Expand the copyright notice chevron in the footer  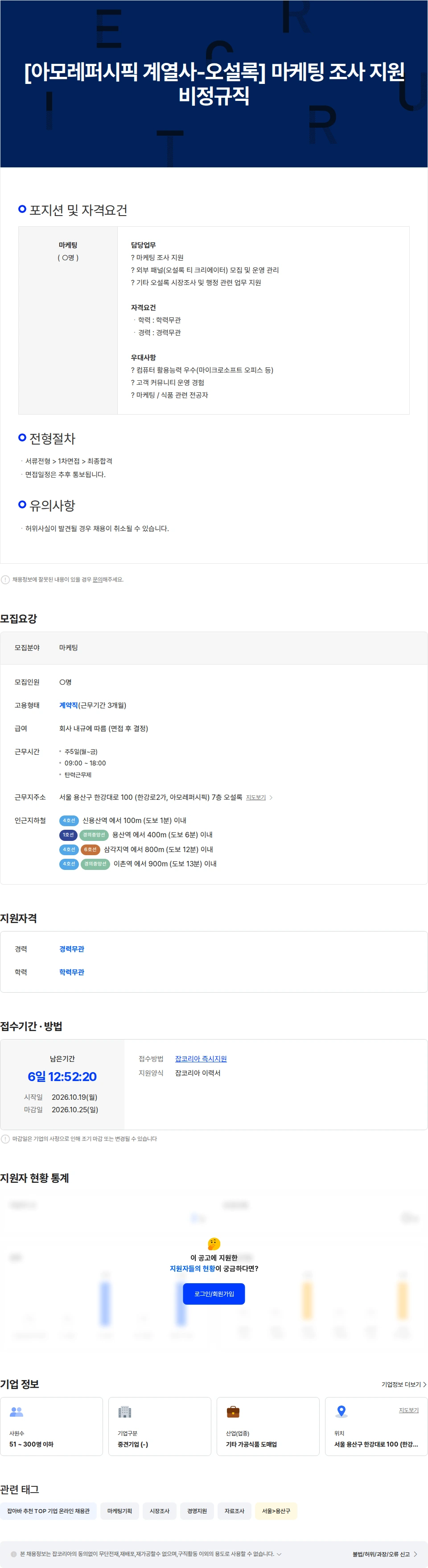point(279,1554)
